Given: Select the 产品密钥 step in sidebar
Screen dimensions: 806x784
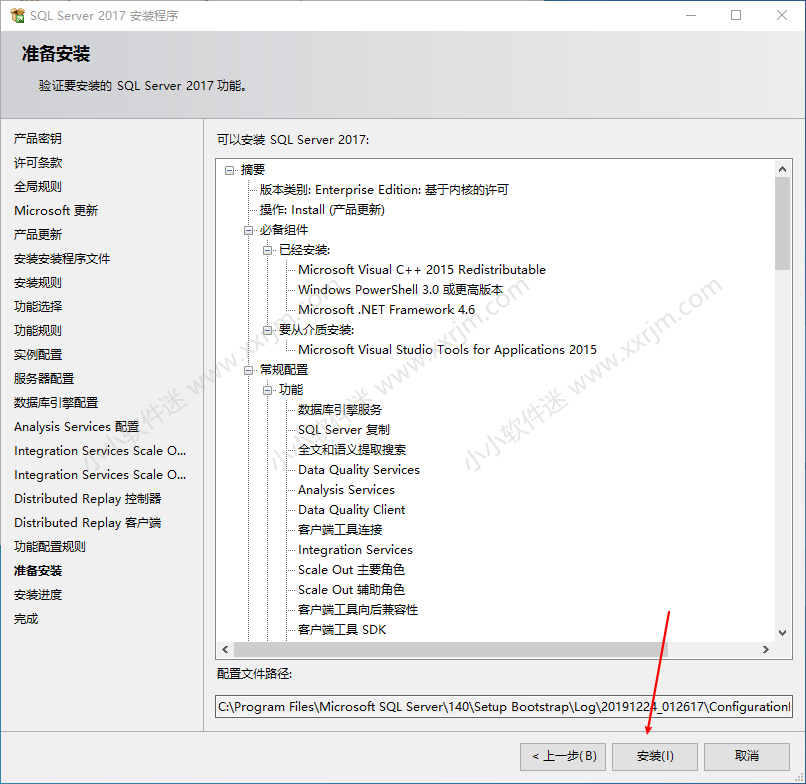Looking at the screenshot, I should tap(38, 139).
